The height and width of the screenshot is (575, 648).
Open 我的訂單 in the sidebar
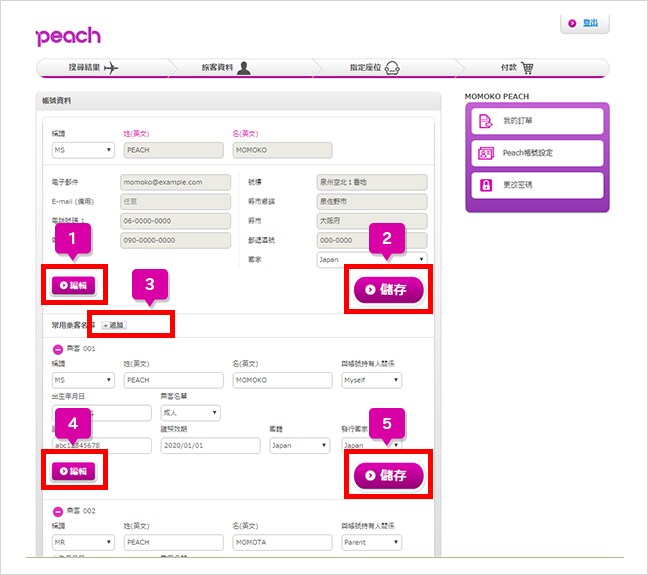click(x=537, y=121)
